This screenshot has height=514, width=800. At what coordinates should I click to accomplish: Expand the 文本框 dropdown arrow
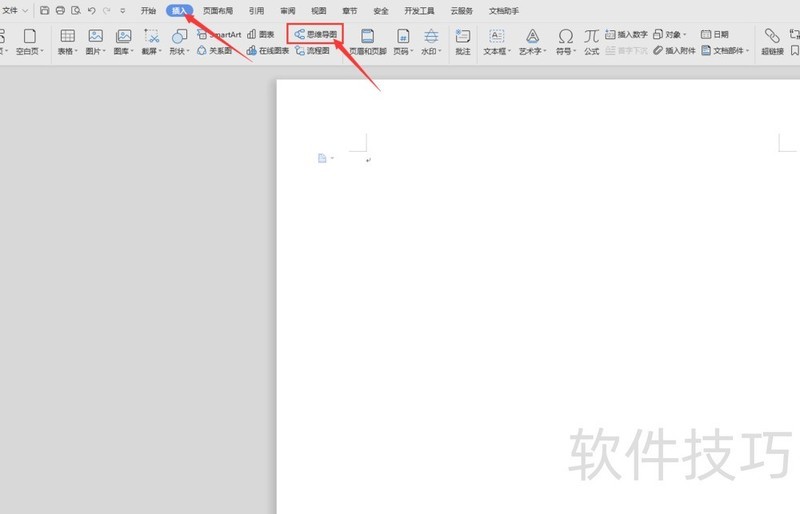click(x=509, y=51)
